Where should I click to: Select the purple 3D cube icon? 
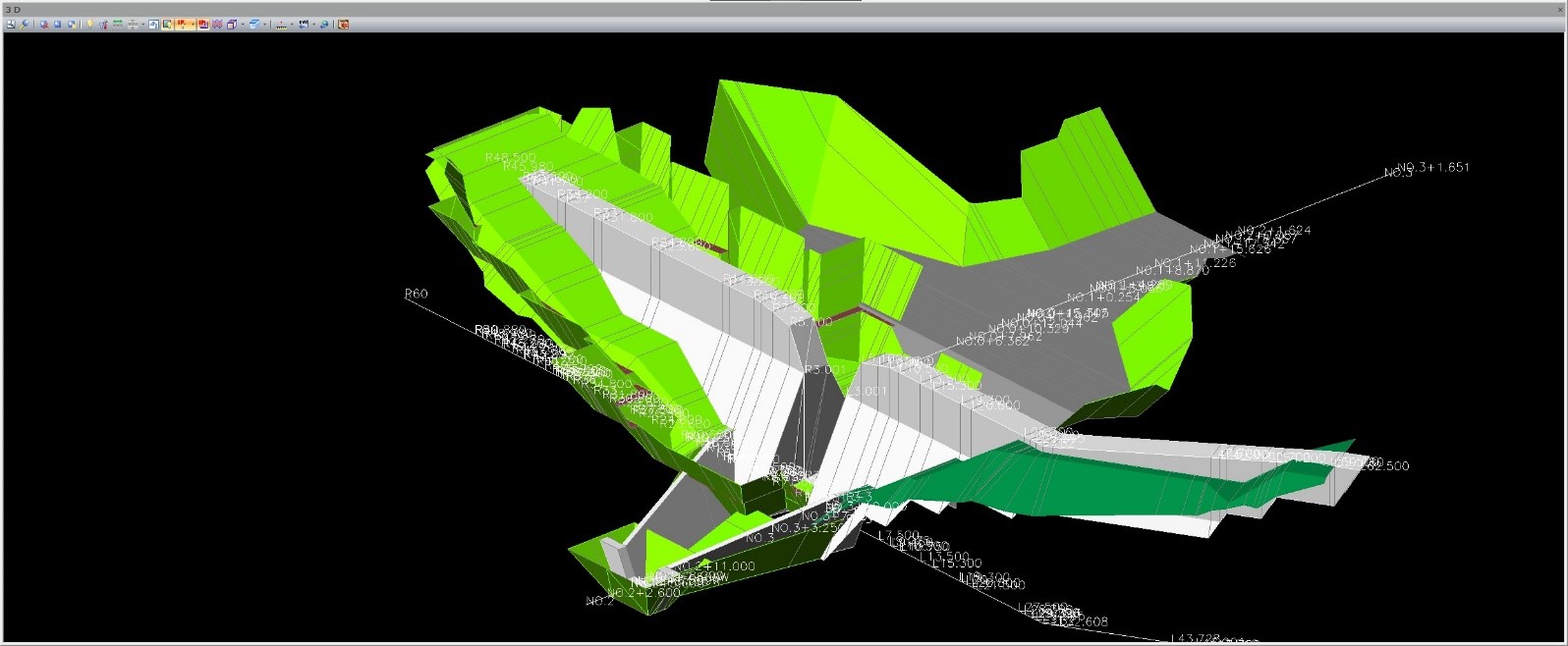click(x=232, y=24)
